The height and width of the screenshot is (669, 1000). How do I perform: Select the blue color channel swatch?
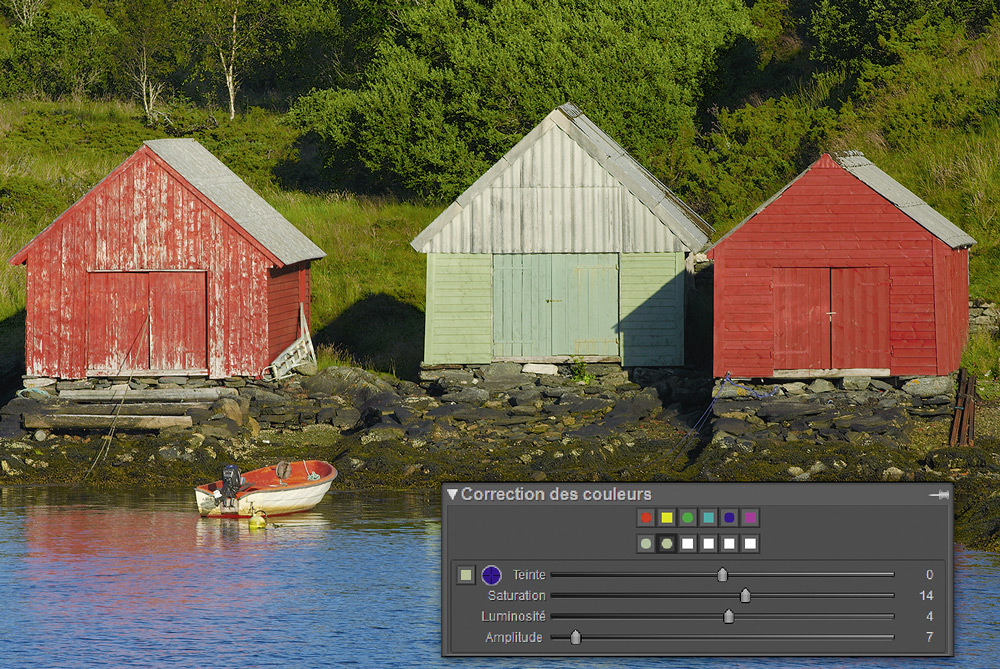(730, 518)
